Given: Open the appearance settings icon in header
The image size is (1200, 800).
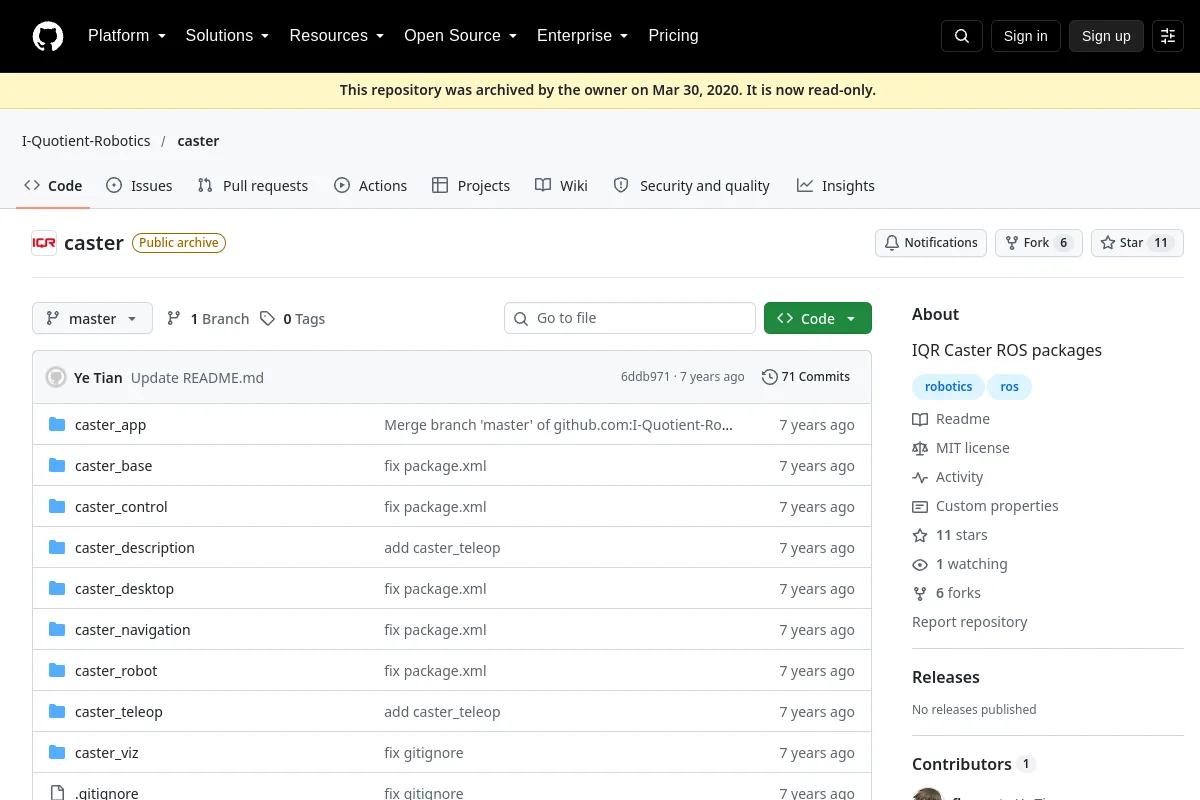Looking at the screenshot, I should point(1168,36).
